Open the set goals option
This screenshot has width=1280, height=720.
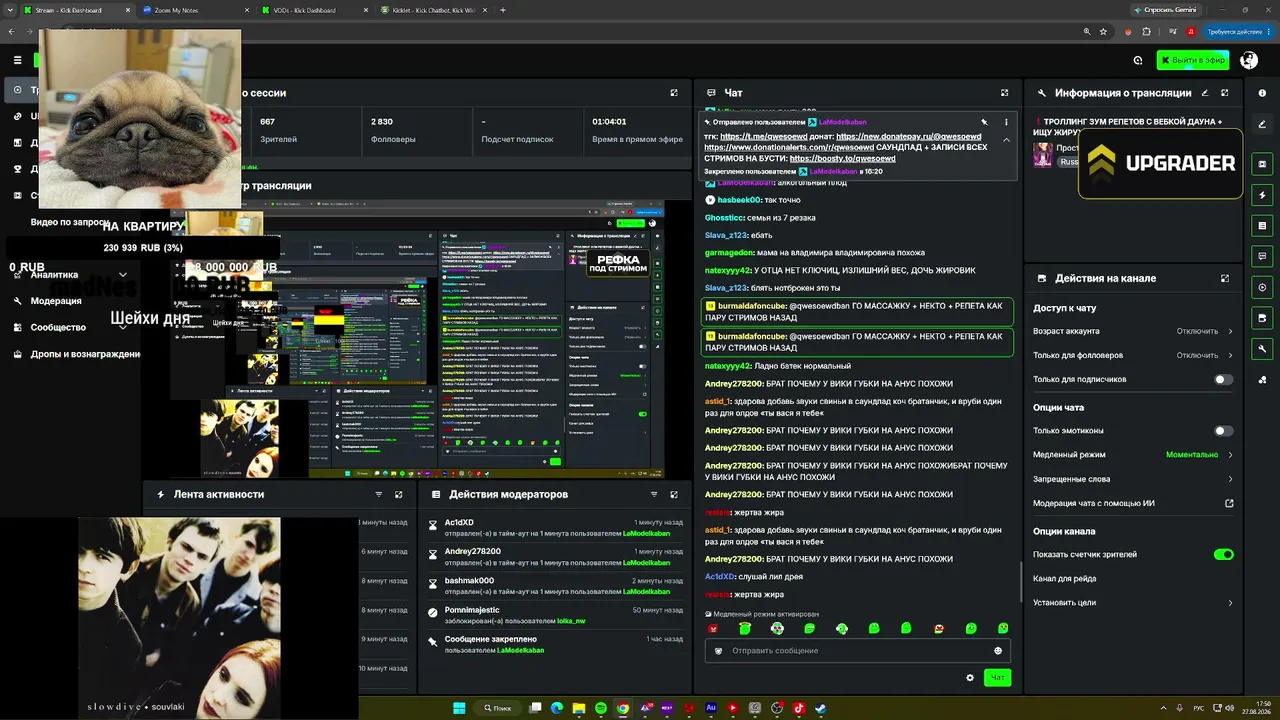pyautogui.click(x=1133, y=603)
